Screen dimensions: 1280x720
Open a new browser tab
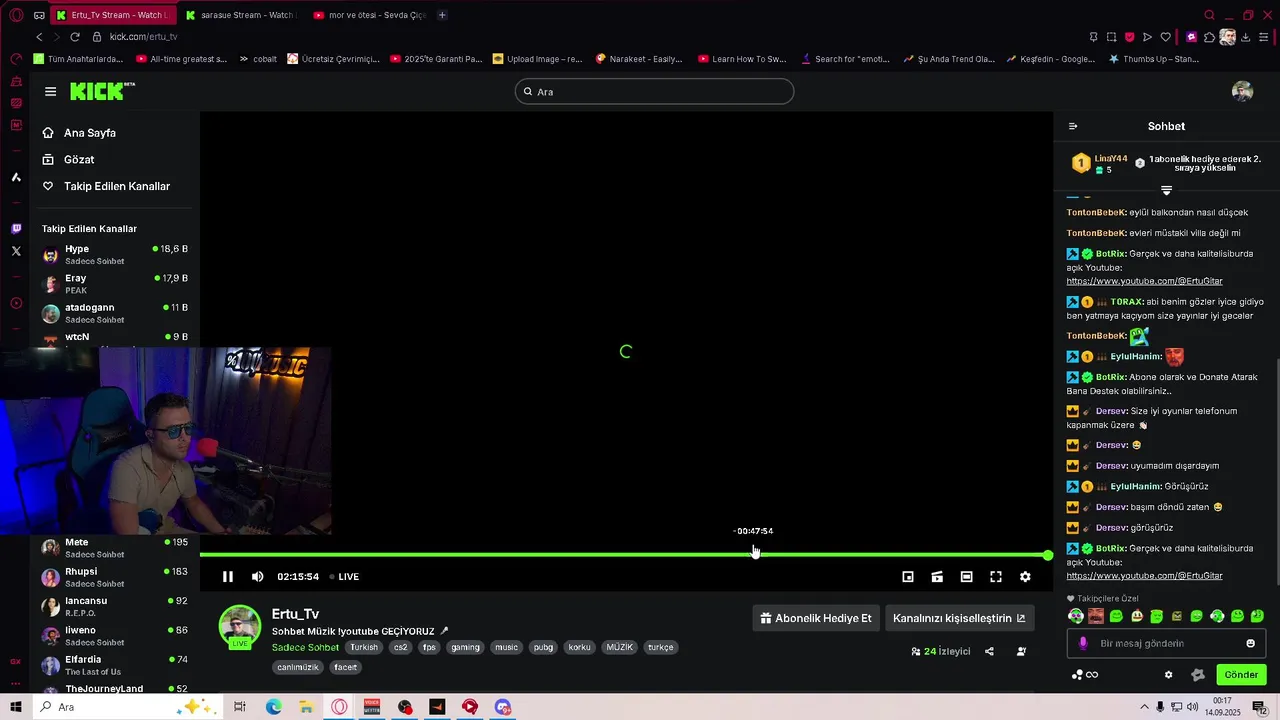[x=442, y=15]
